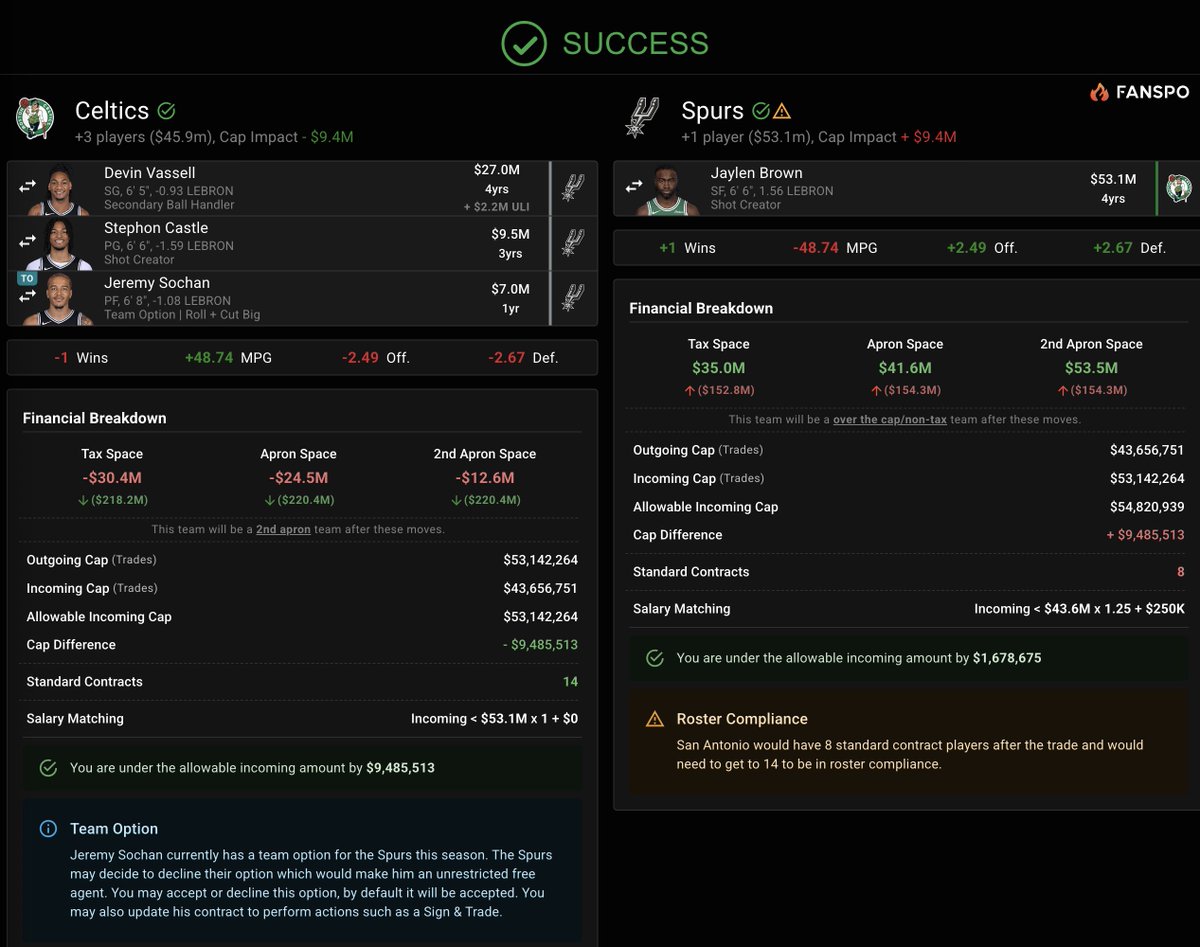
Task: Select Jeremy Sochan player name
Action: (x=157, y=283)
